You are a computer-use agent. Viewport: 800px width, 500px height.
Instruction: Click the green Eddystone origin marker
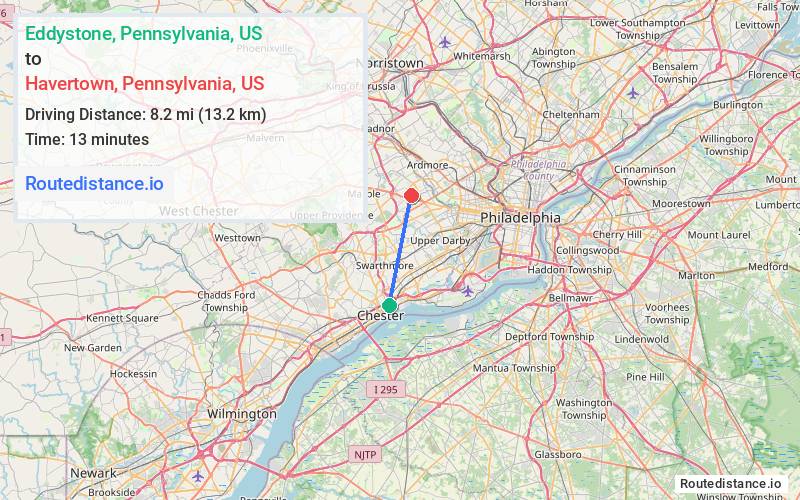pyautogui.click(x=389, y=306)
